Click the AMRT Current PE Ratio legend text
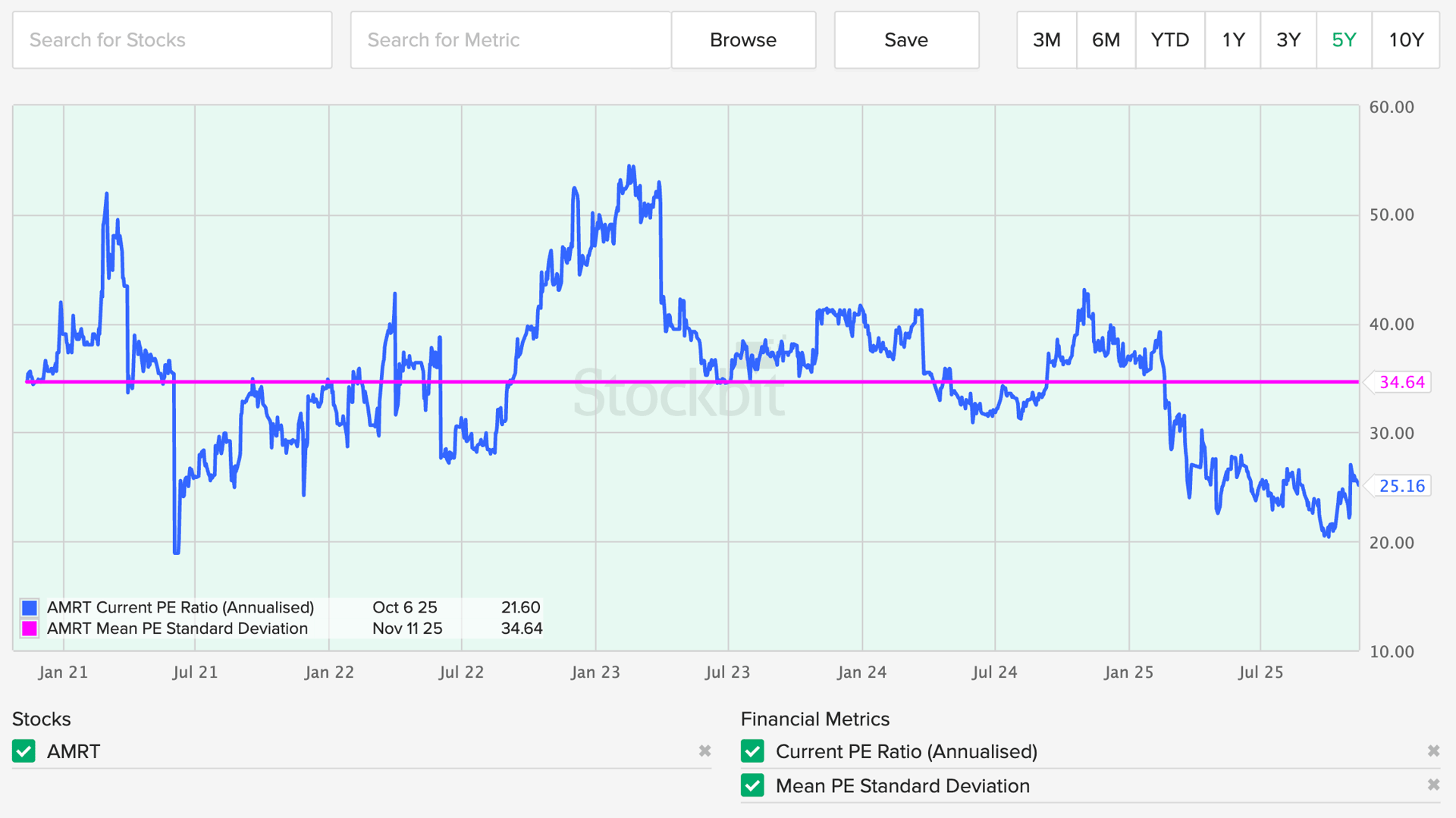 (180, 607)
